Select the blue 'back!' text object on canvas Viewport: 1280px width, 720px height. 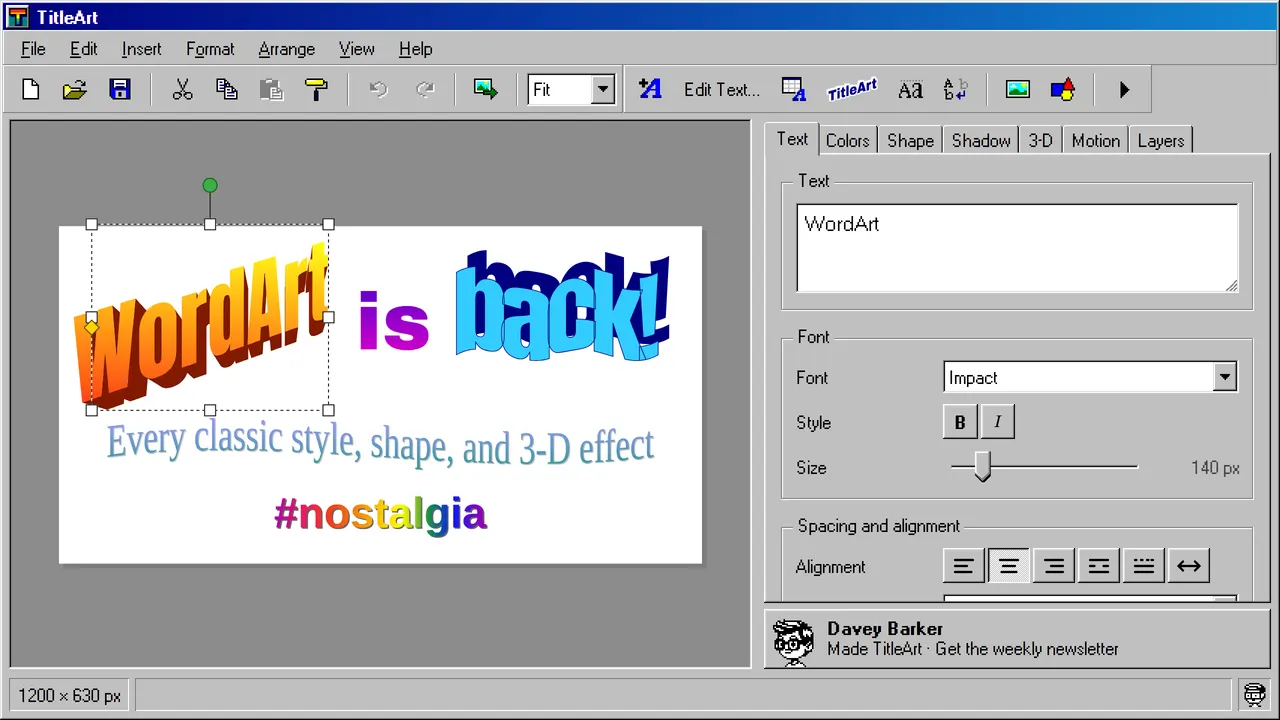point(563,305)
